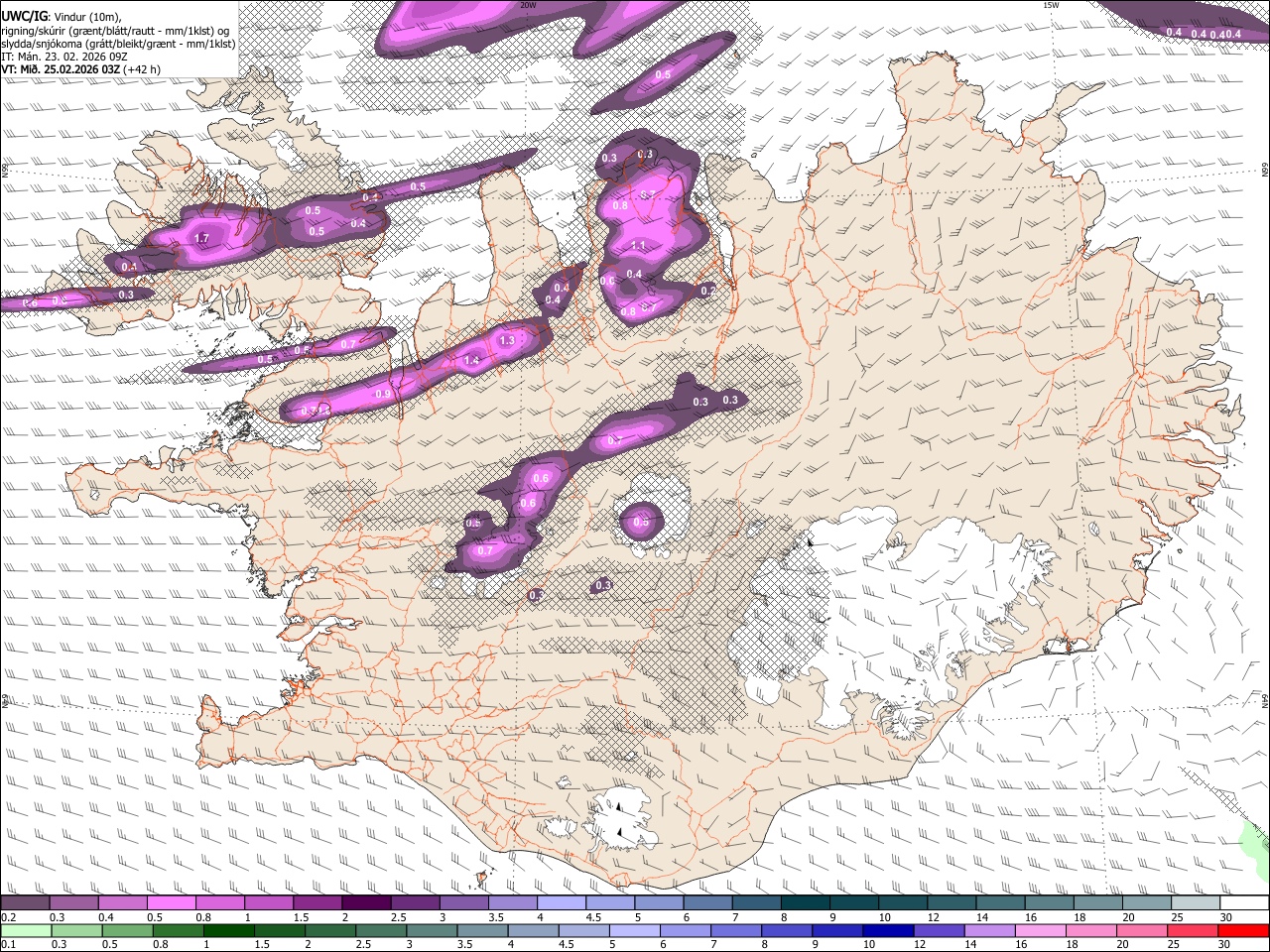1270x952 pixels.
Task: Click the '1.1' precipitation value on the map
Action: 638,246
